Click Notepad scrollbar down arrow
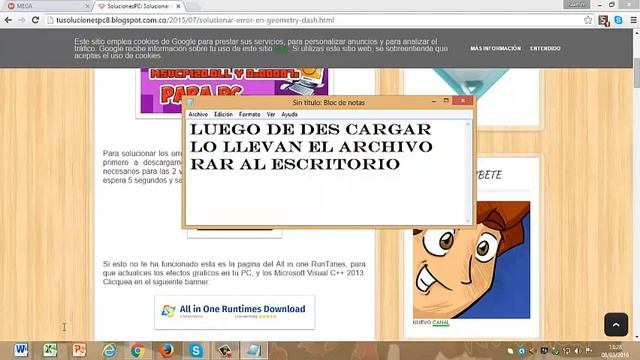 [468, 221]
